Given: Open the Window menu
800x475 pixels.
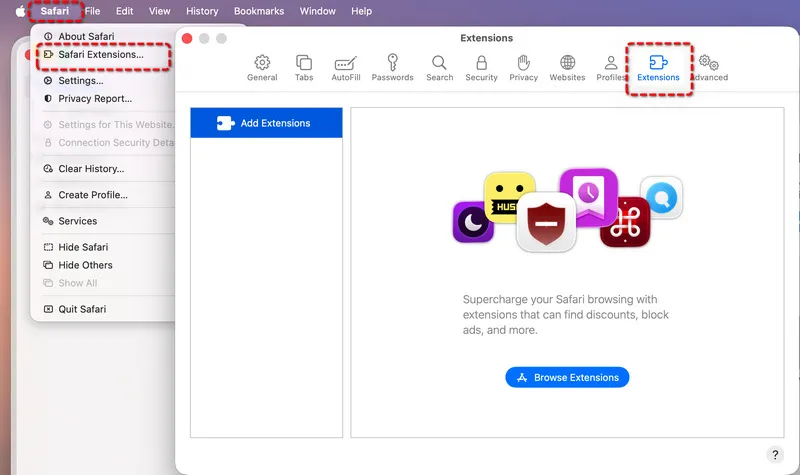Looking at the screenshot, I should coord(317,11).
